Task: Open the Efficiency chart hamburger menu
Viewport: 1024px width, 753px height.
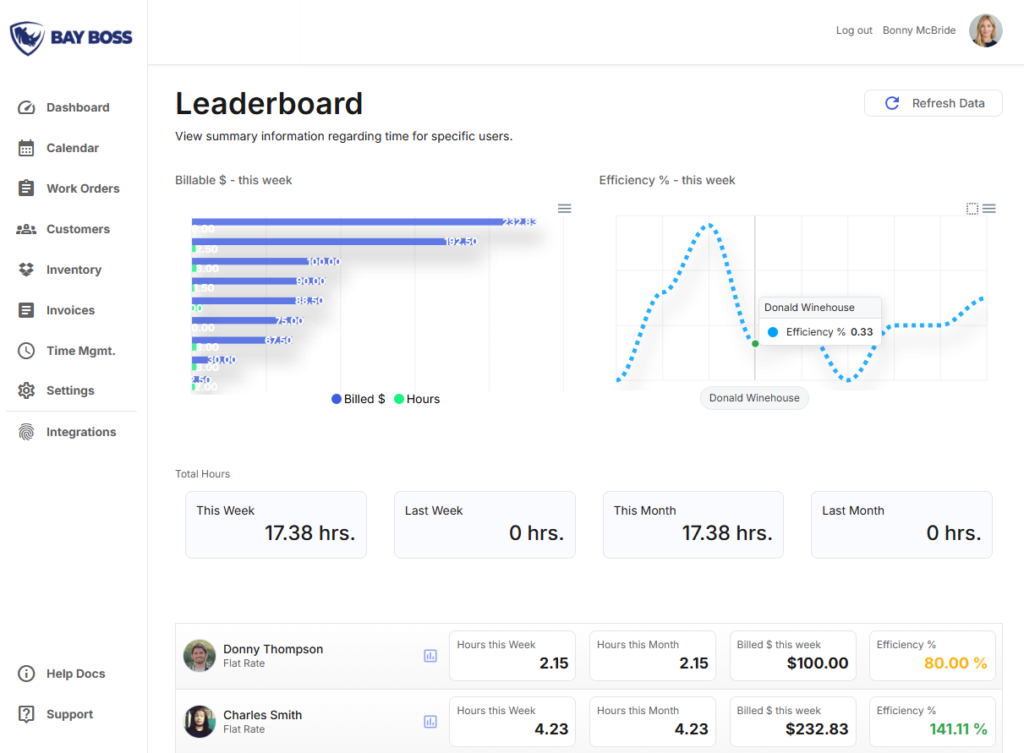Action: click(x=989, y=208)
